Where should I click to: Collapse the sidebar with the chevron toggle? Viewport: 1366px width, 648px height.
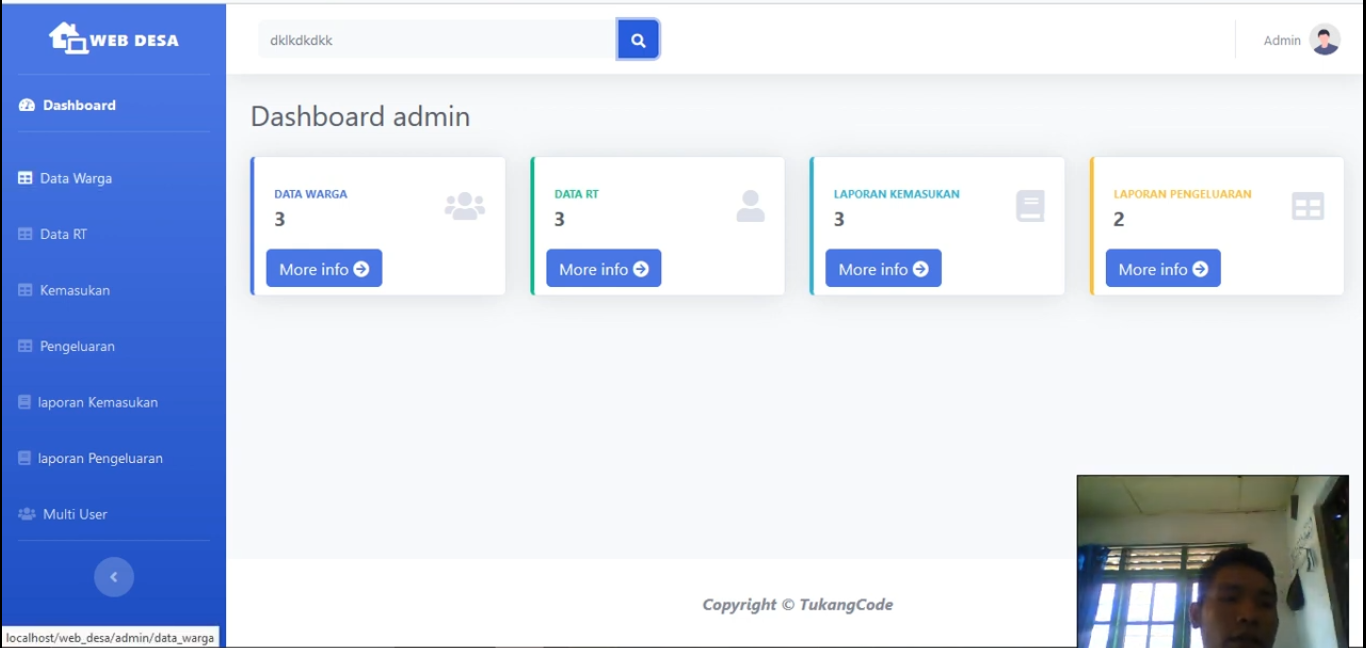pos(114,577)
